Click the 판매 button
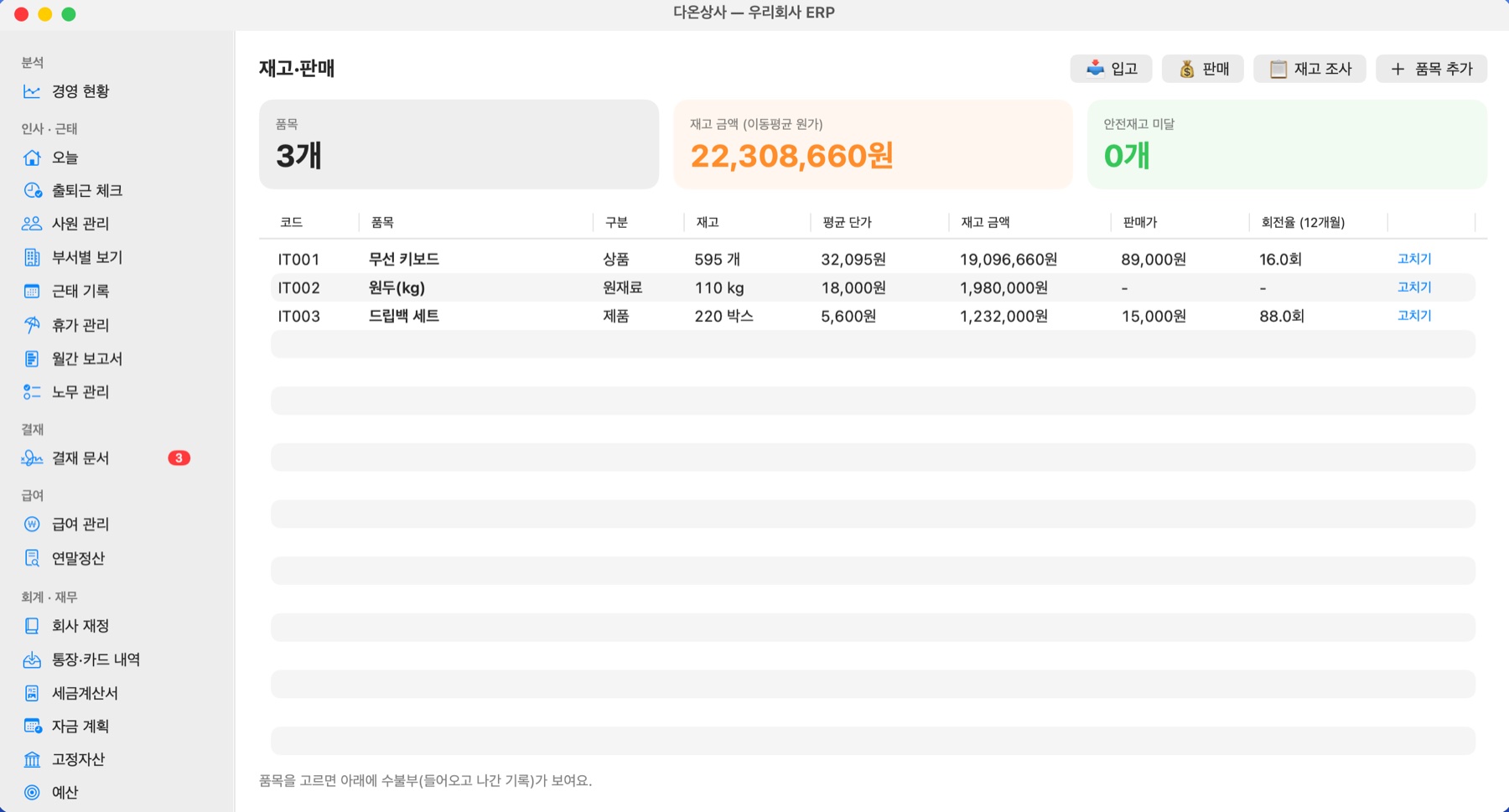1509x812 pixels. pos(1203,69)
